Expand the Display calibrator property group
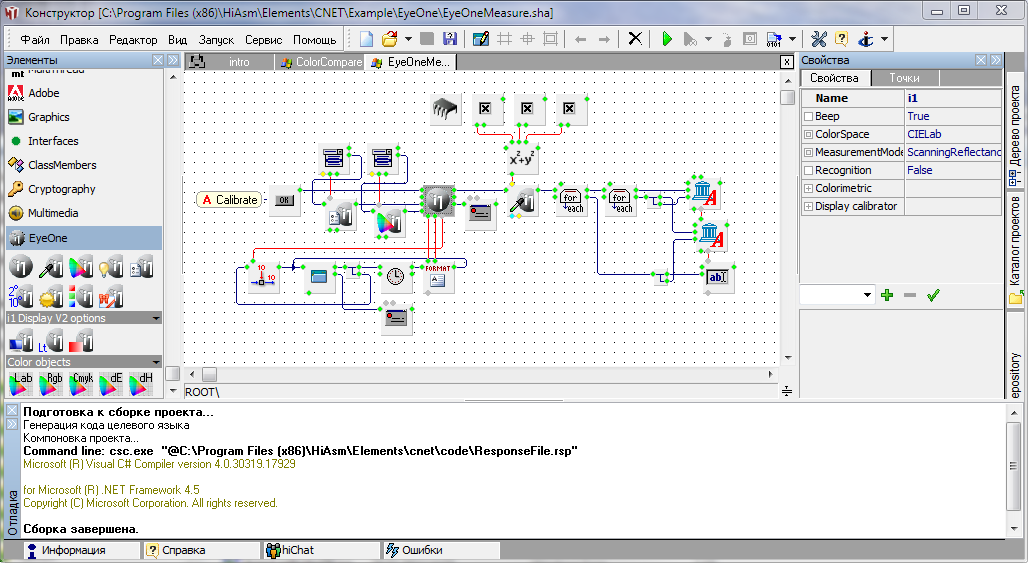 [808, 207]
